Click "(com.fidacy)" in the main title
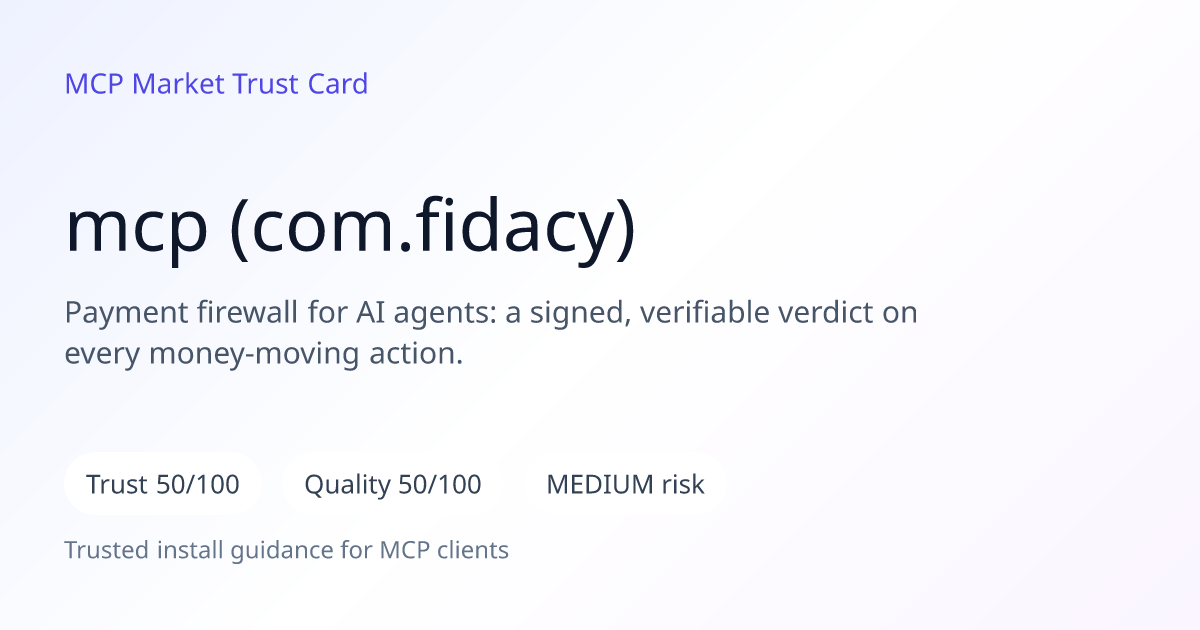This screenshot has width=1200, height=630. click(x=433, y=230)
